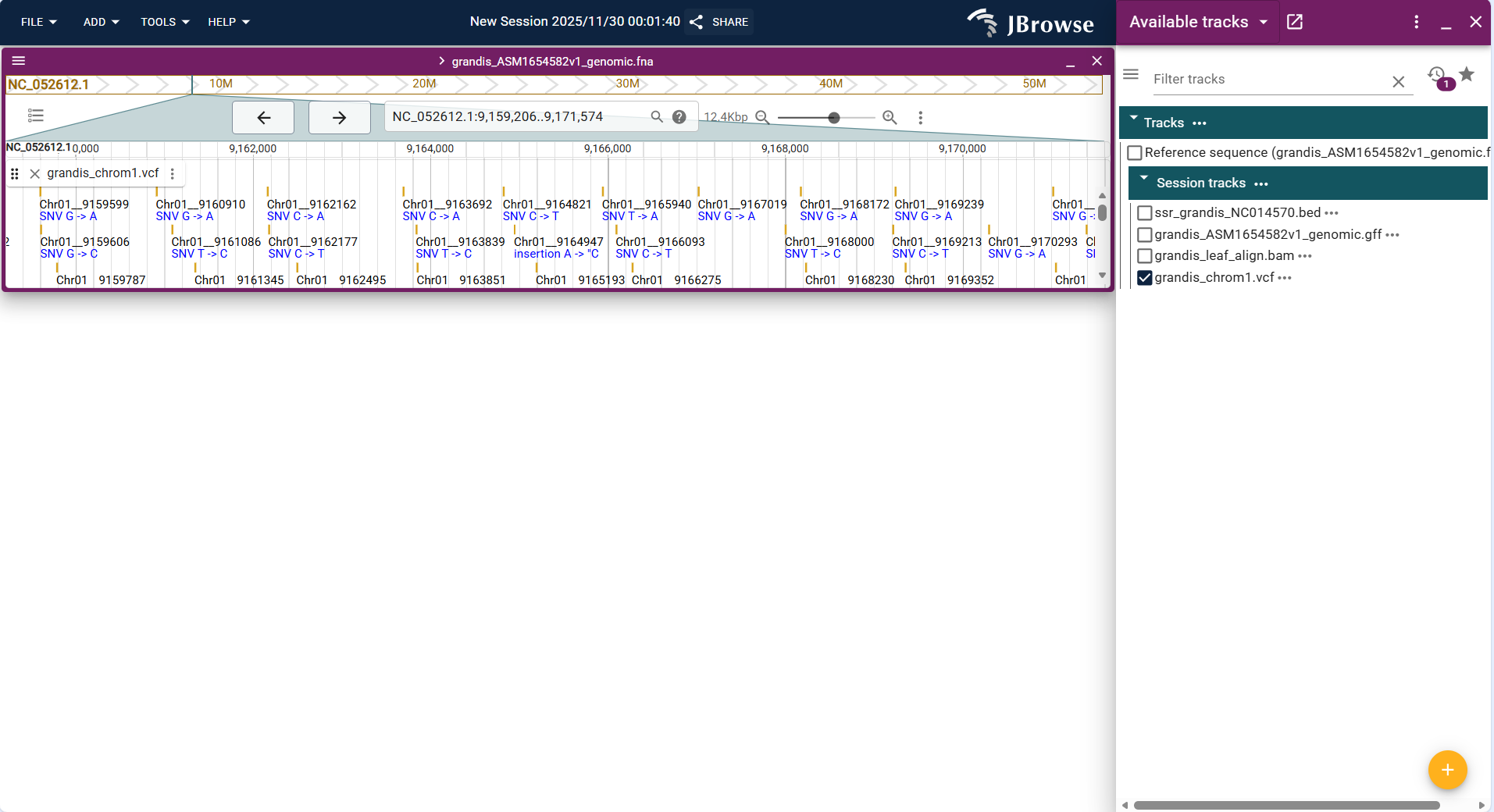
Task: Enable the Reference sequence track
Action: [x=1135, y=152]
